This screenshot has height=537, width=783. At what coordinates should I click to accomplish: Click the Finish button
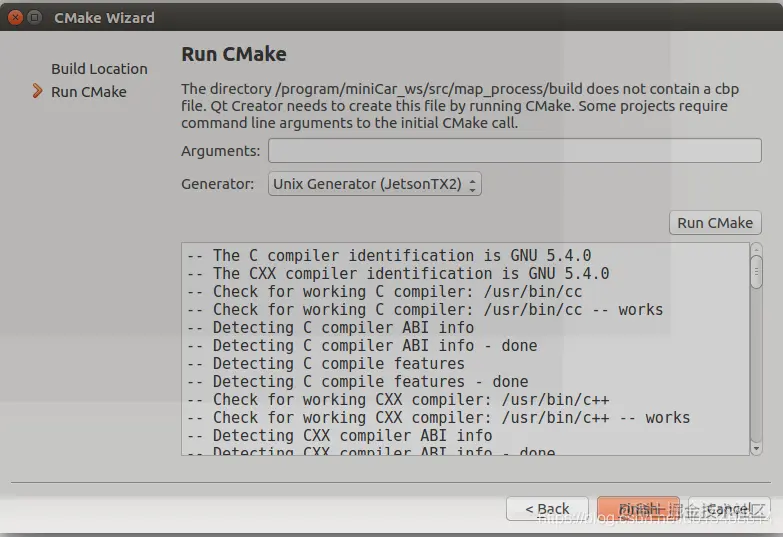[638, 509]
